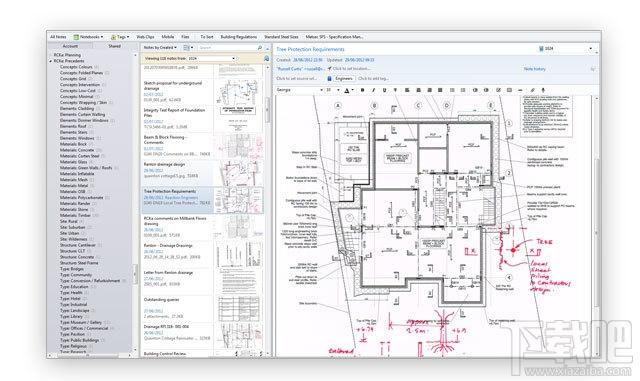Insert a horizontal rule
This screenshot has width=640, height=381.
tap(520, 90)
